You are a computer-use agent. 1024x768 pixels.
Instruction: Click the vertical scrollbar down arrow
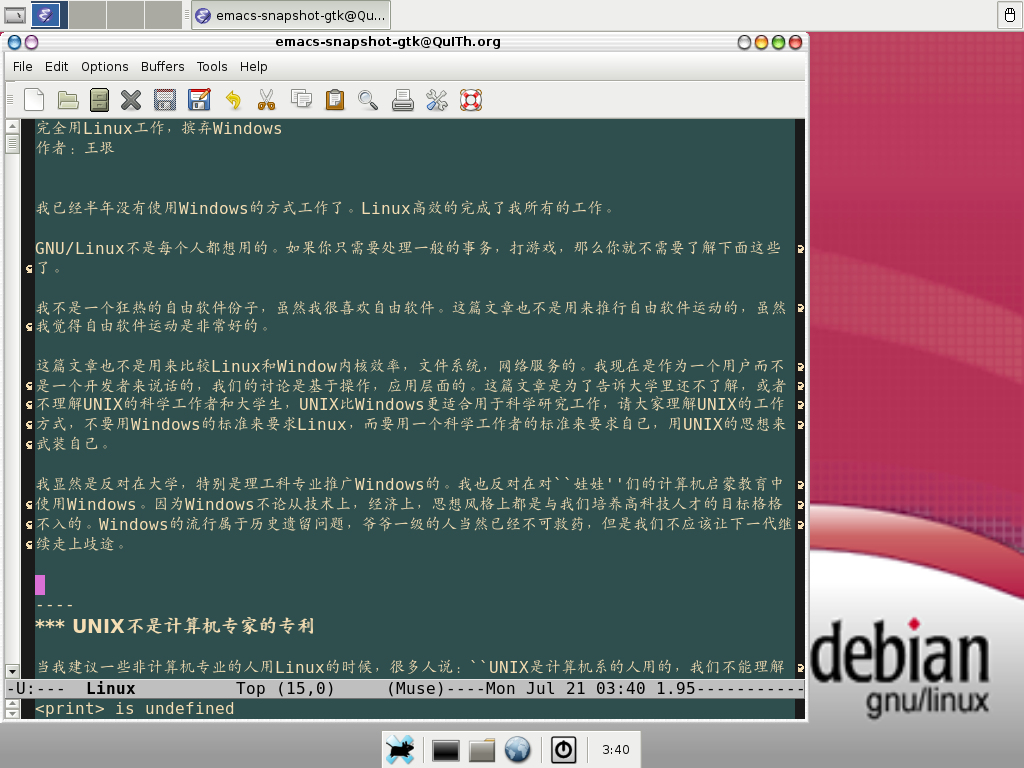[x=12, y=671]
